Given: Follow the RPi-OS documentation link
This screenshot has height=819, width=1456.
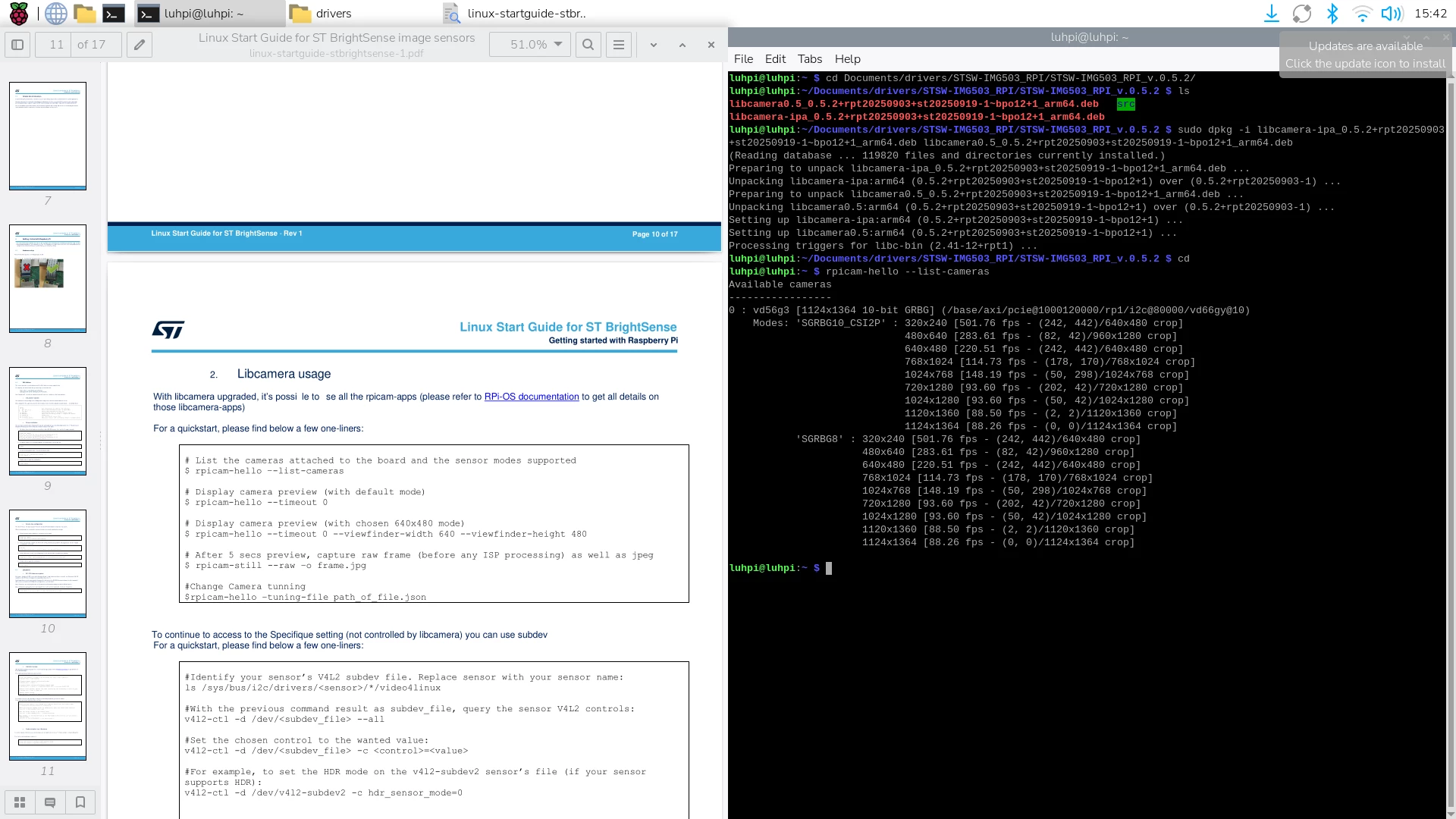Looking at the screenshot, I should [532, 397].
